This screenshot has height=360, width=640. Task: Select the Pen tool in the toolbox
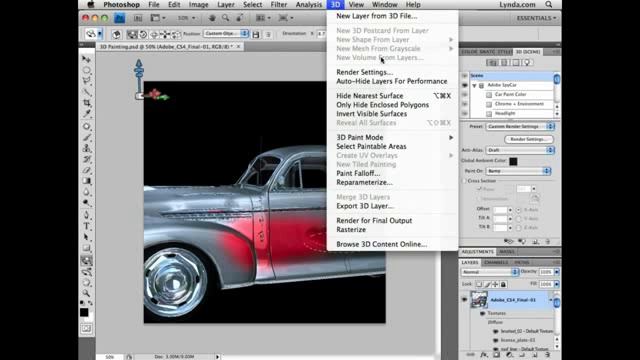click(87, 215)
